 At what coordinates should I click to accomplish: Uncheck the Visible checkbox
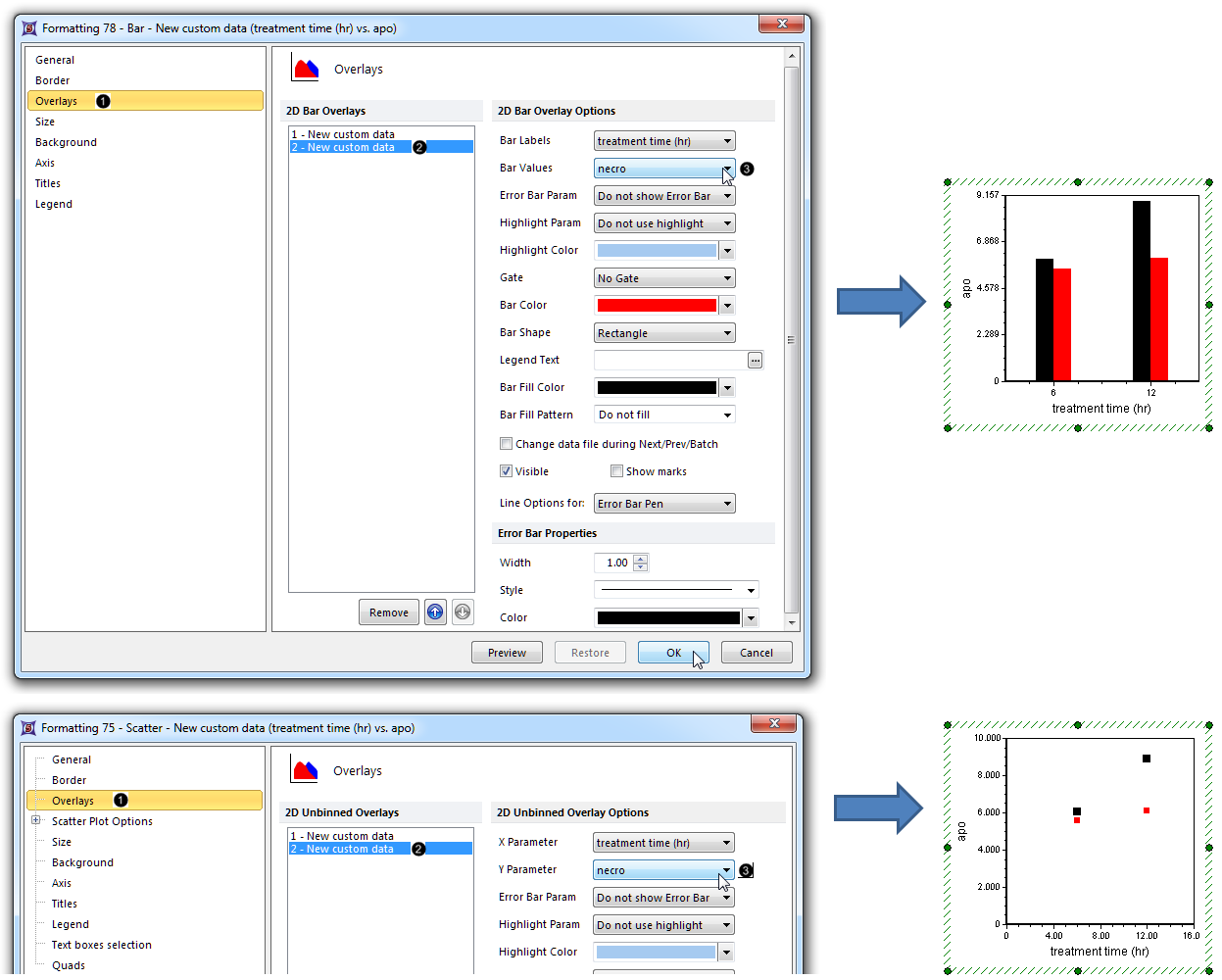click(x=507, y=471)
